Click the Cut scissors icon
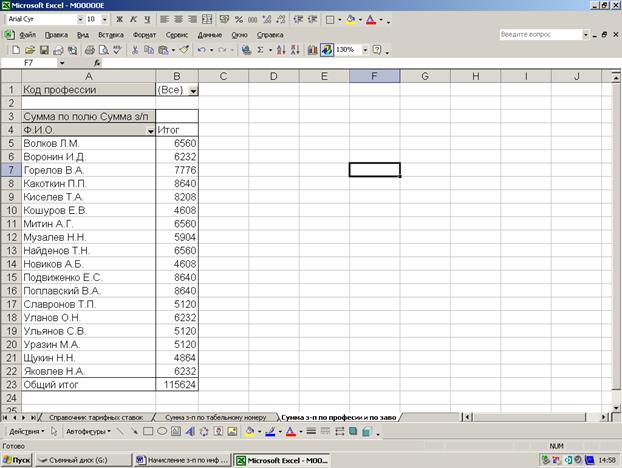Viewport: 622px width, 468px height. 135,49
